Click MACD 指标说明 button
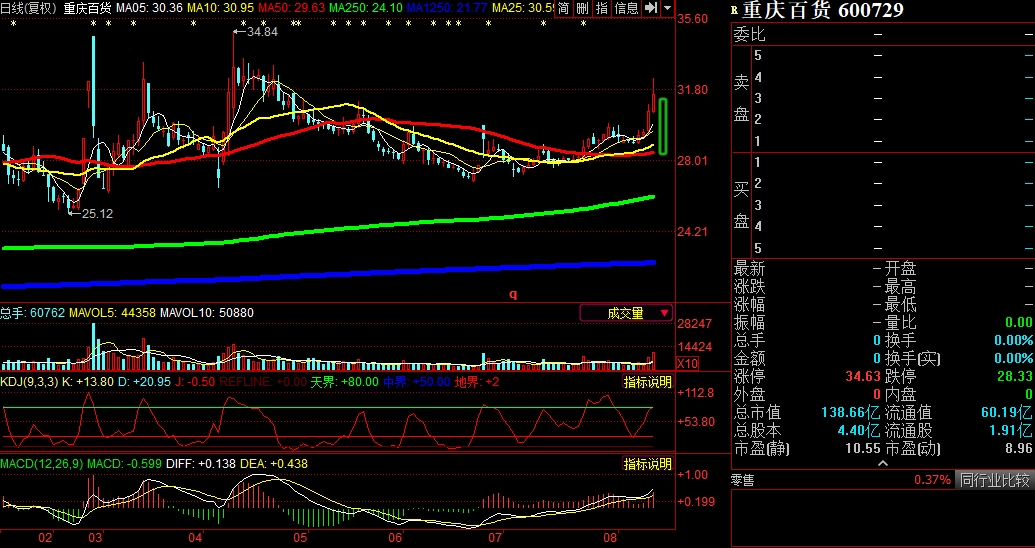 point(647,464)
